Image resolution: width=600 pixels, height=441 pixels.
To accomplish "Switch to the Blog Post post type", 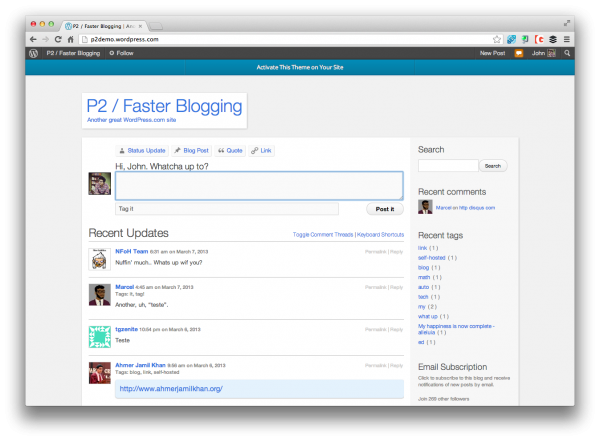I will [191, 150].
